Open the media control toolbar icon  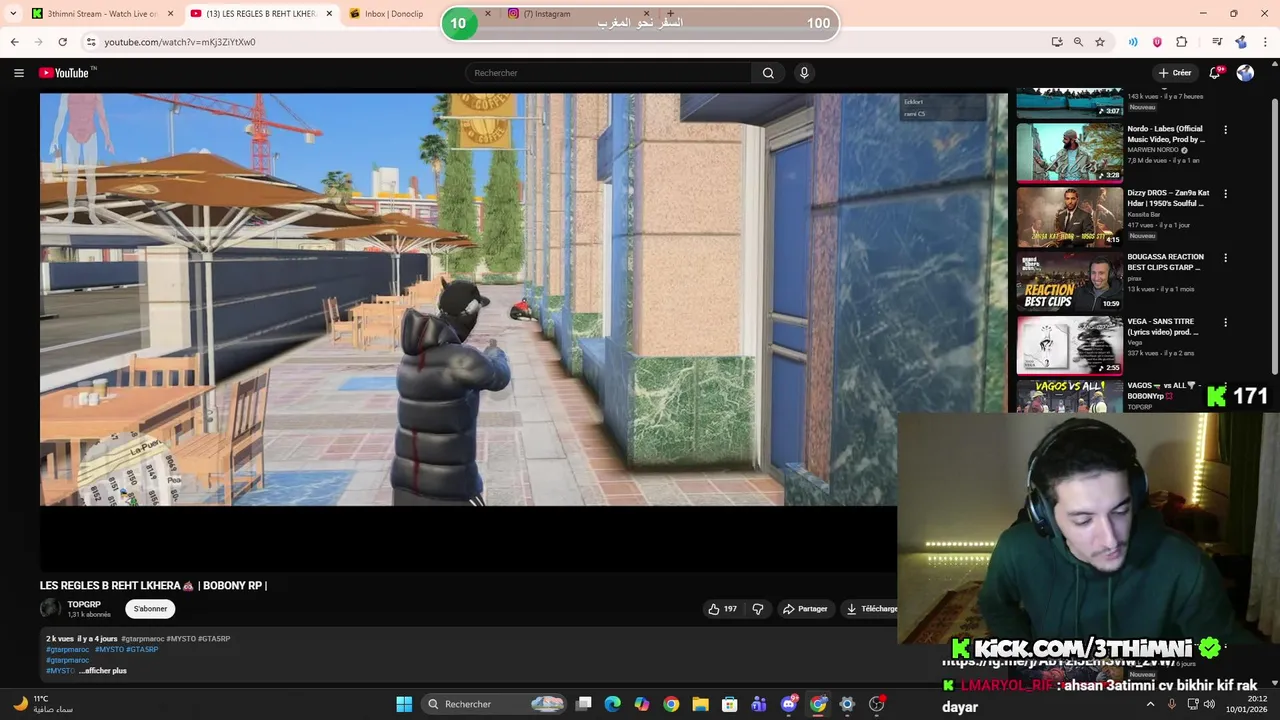click(1217, 42)
